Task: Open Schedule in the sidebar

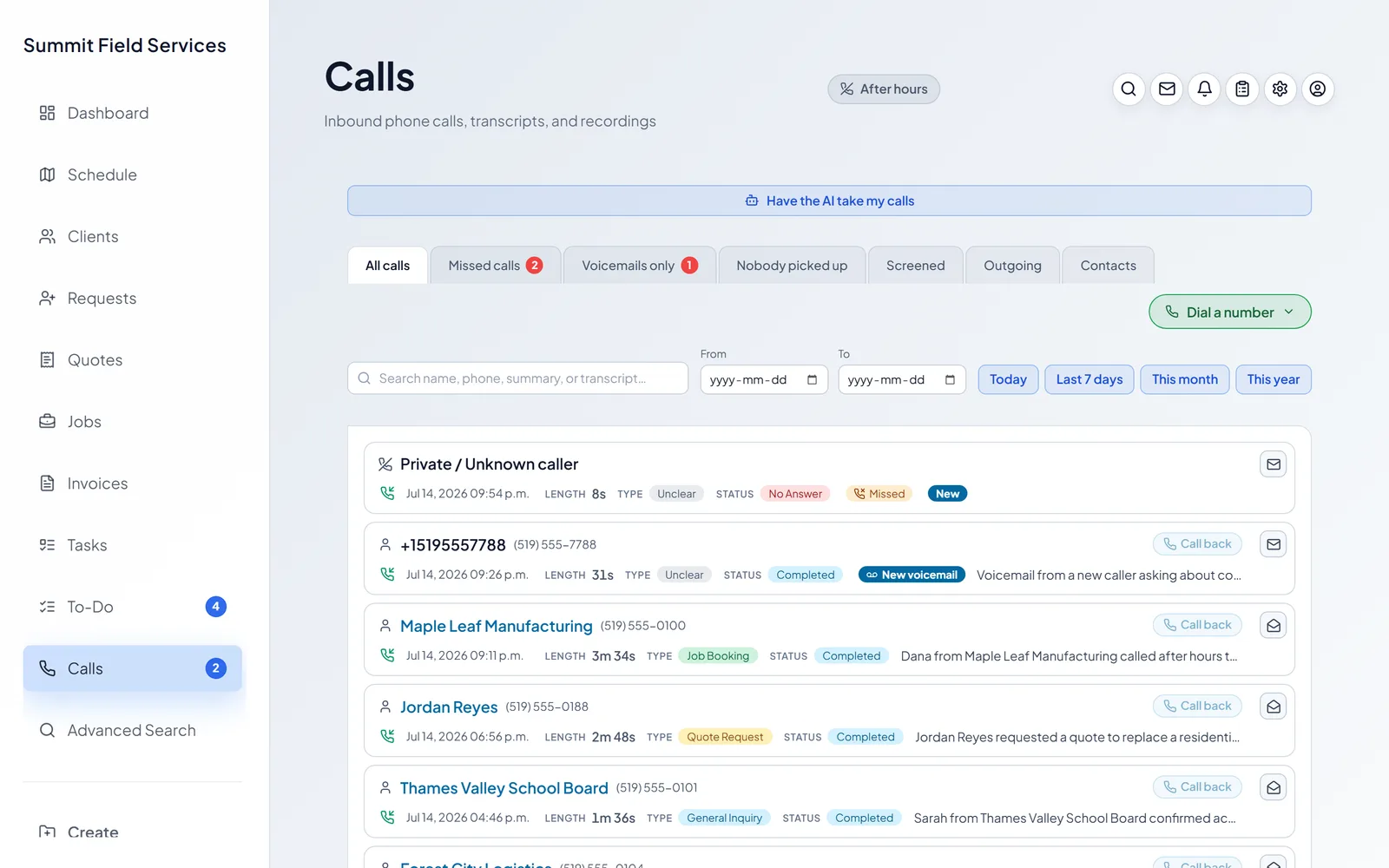Action: (133, 174)
